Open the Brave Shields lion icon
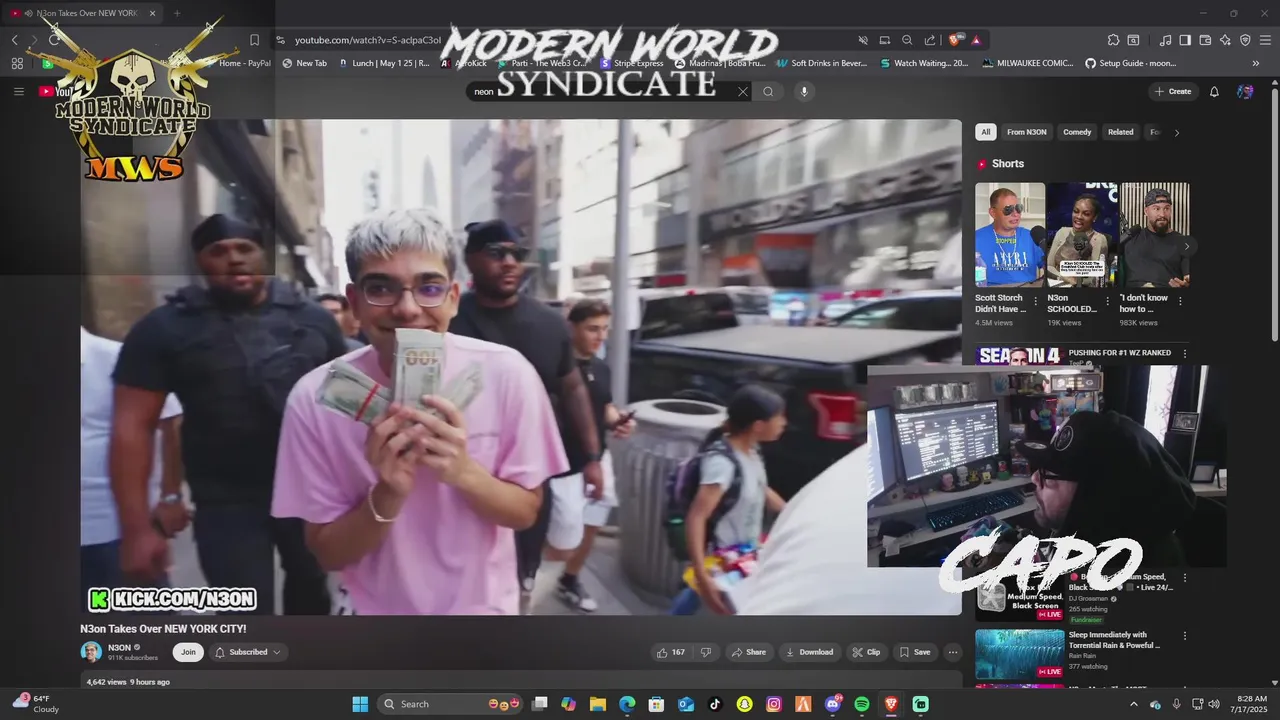This screenshot has height=720, width=1280. pos(955,40)
